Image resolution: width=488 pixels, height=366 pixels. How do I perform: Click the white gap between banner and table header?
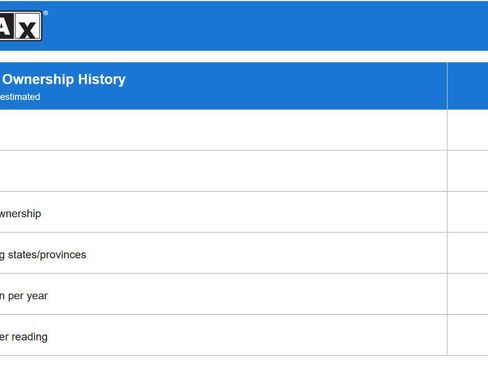coord(244,56)
